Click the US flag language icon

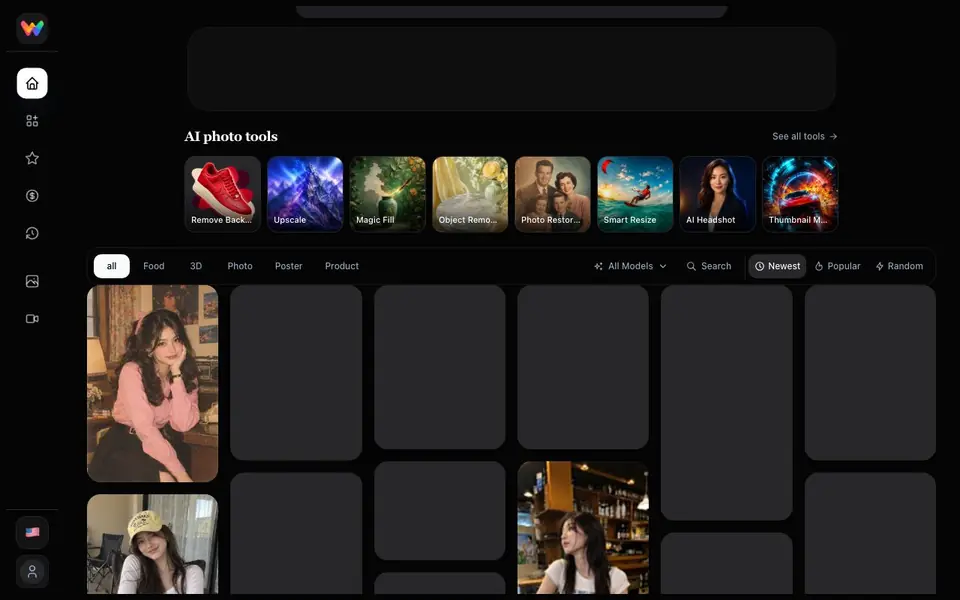32,532
